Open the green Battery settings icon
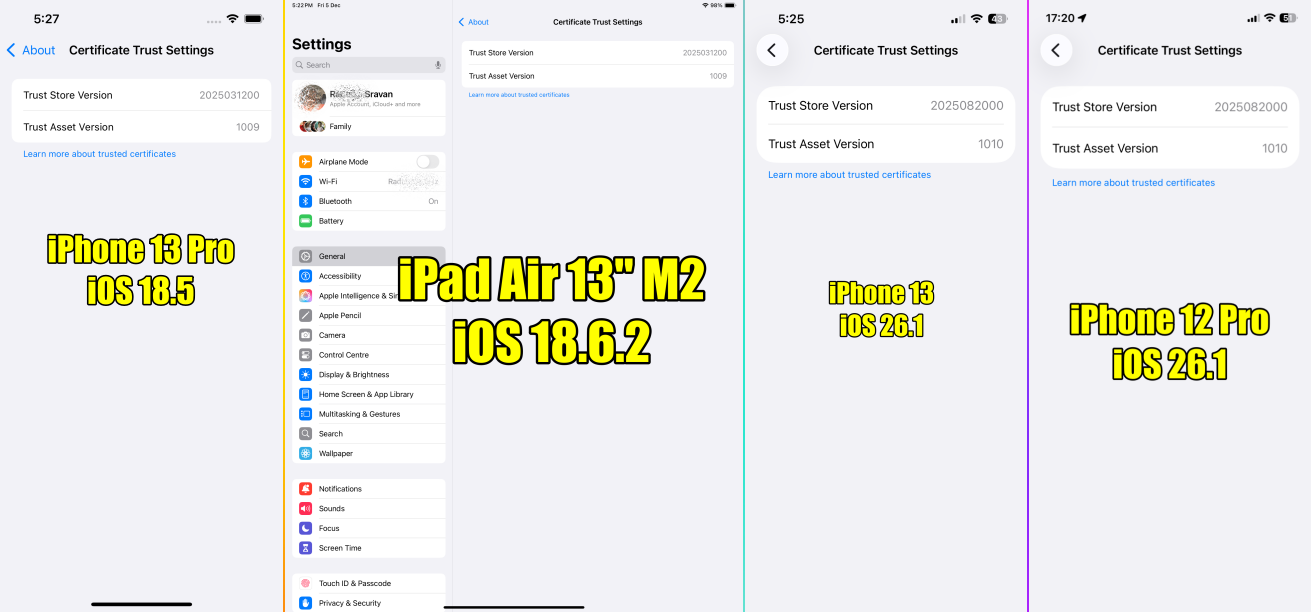The image size is (1311, 612). coord(305,221)
